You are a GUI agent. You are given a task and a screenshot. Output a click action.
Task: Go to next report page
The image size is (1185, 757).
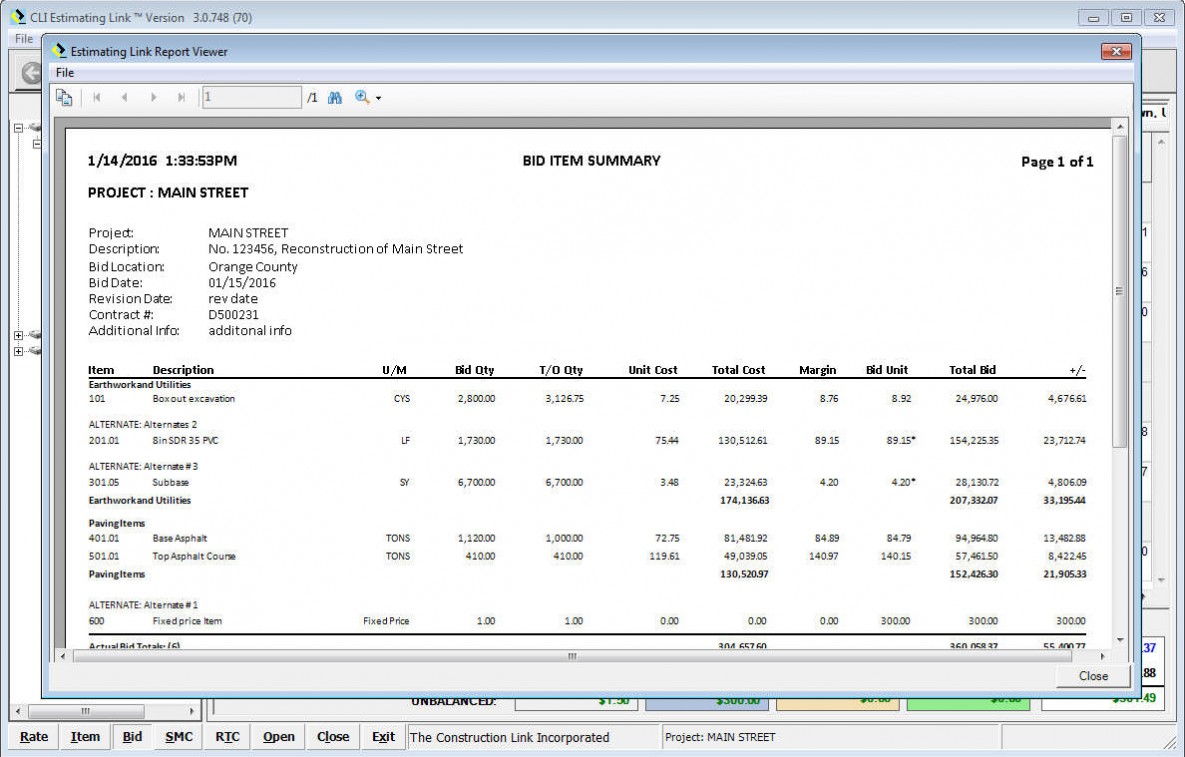click(153, 97)
